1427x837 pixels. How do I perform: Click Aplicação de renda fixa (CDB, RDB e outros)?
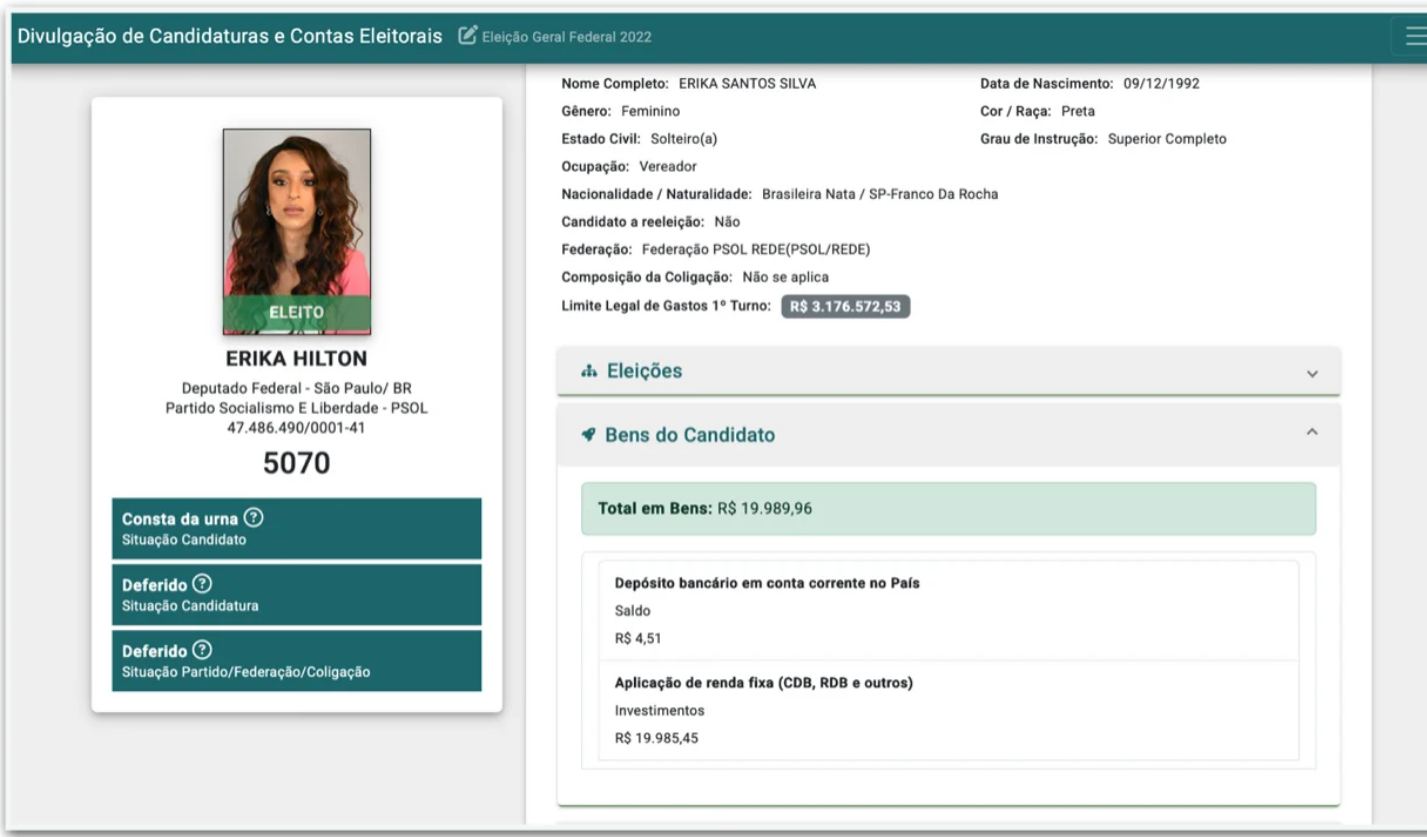pyautogui.click(x=763, y=683)
